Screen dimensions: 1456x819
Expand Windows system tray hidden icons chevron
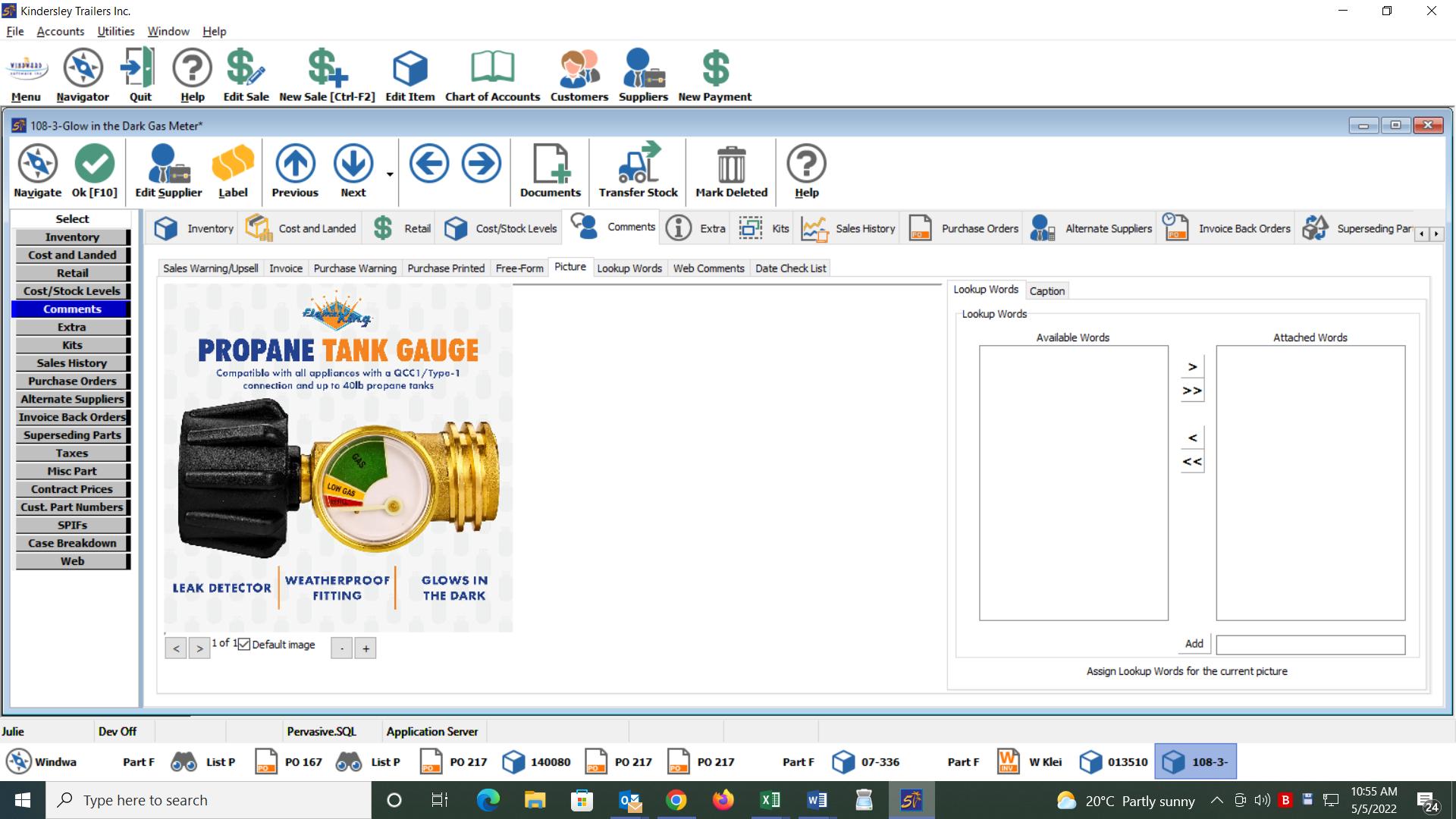pyautogui.click(x=1216, y=800)
